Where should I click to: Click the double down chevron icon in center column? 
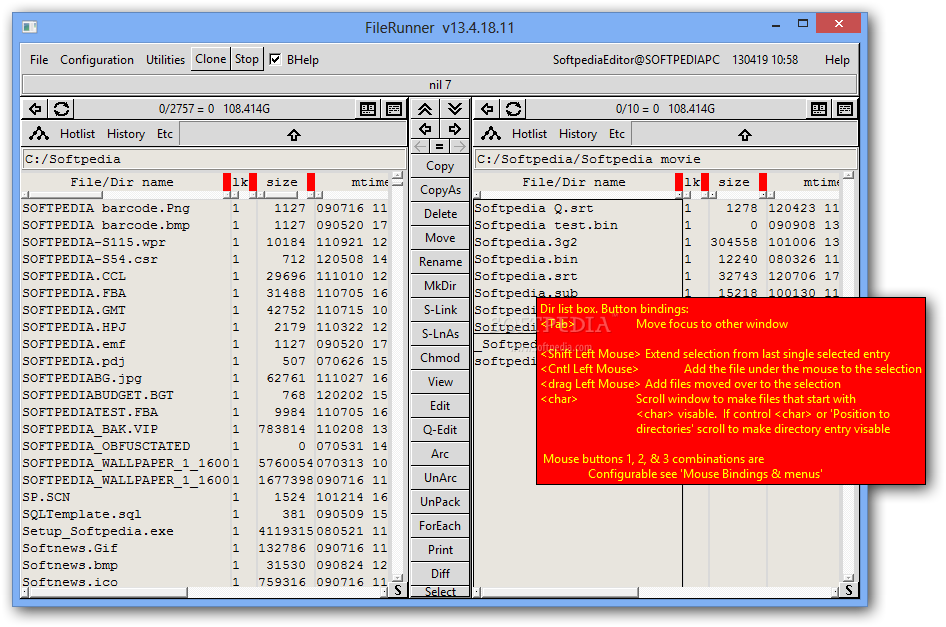(455, 109)
